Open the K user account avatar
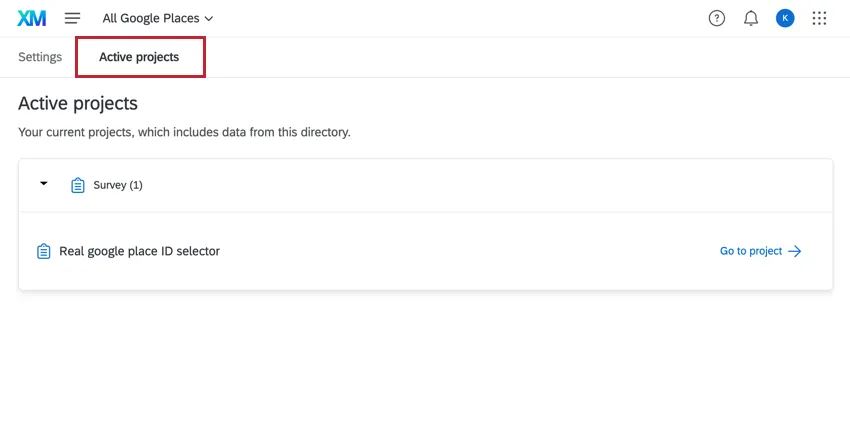This screenshot has width=850, height=424. [785, 18]
